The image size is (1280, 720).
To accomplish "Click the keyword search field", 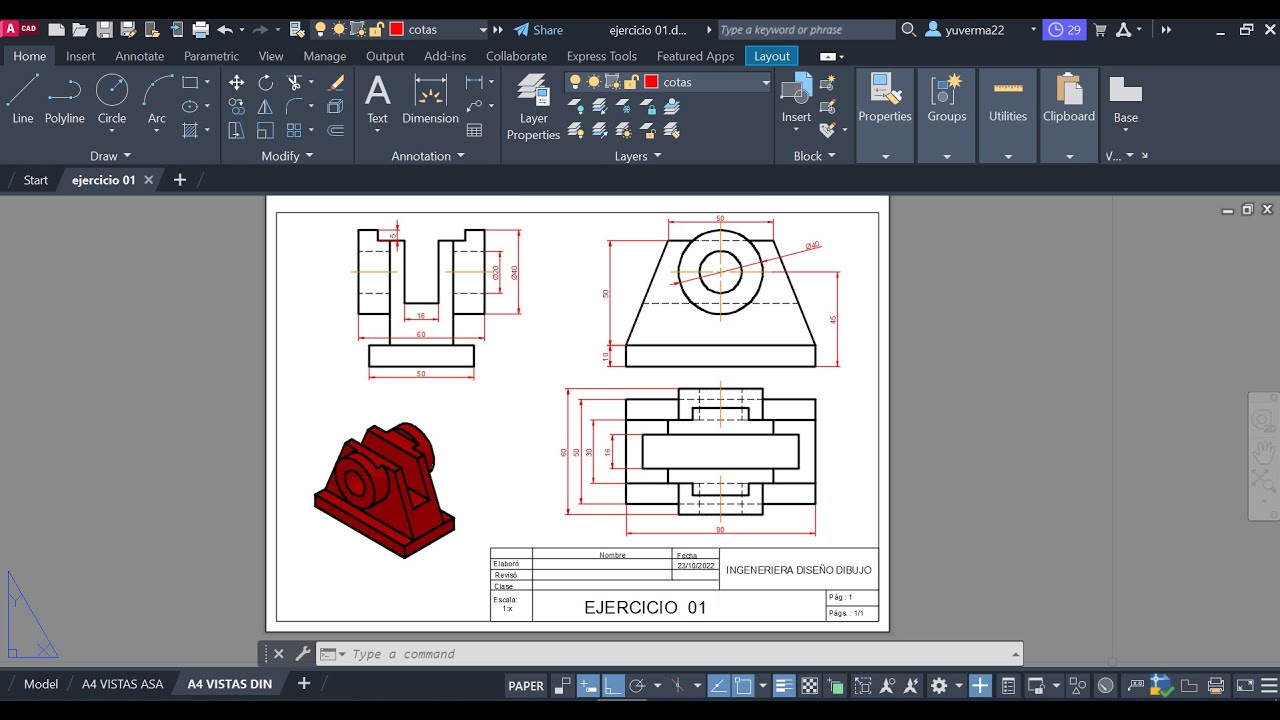I will [x=806, y=30].
